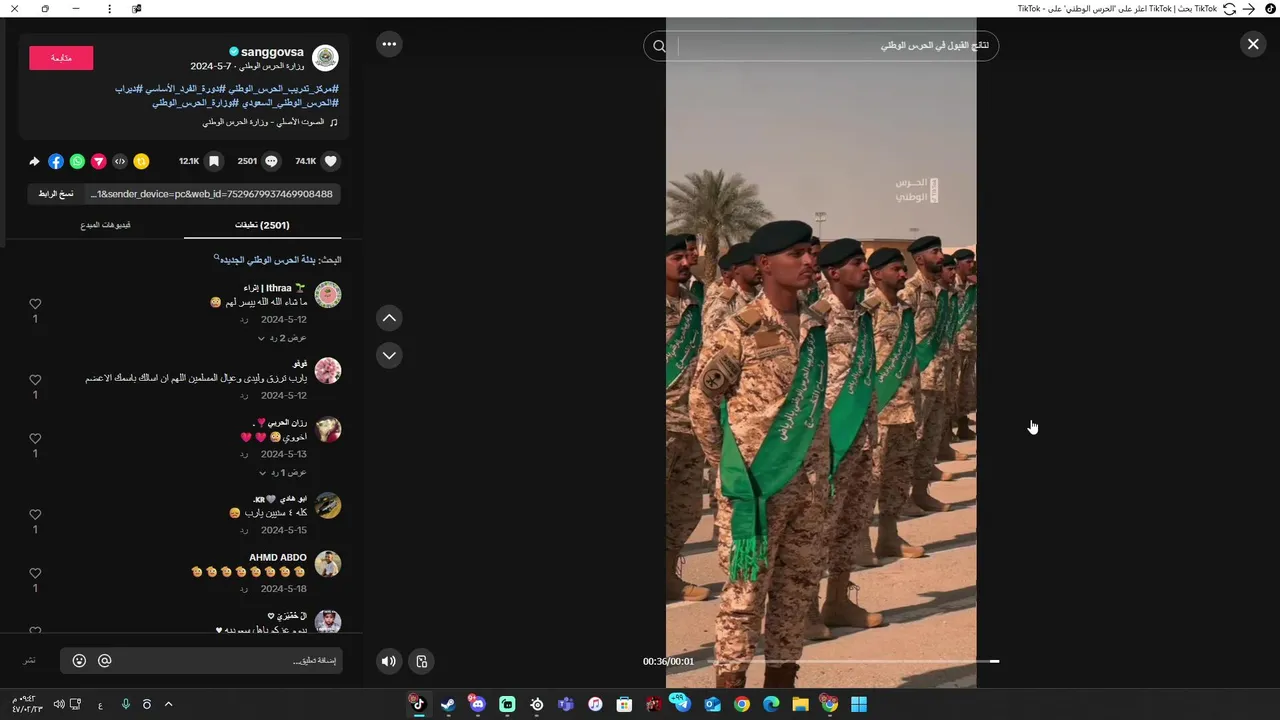This screenshot has height=720, width=1280.
Task: Open Steam from the taskbar
Action: (x=448, y=704)
